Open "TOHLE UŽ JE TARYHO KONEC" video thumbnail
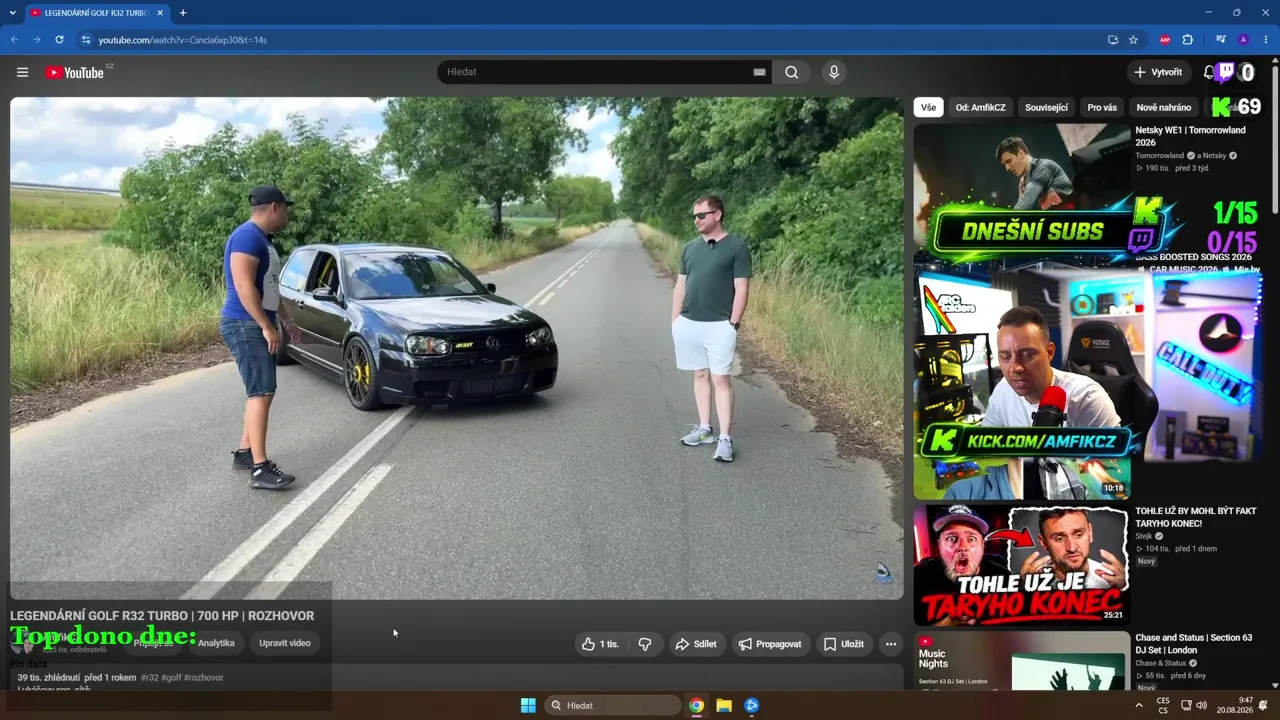This screenshot has height=720, width=1280. coord(1021,565)
